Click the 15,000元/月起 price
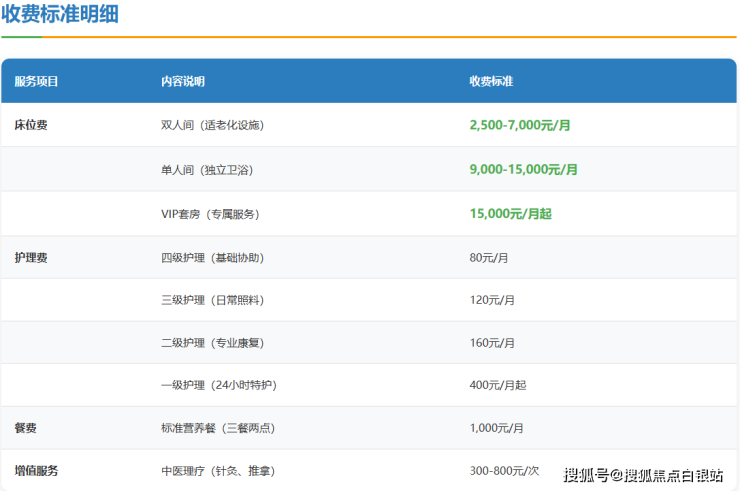Viewport: 740px width, 491px height. [x=508, y=214]
